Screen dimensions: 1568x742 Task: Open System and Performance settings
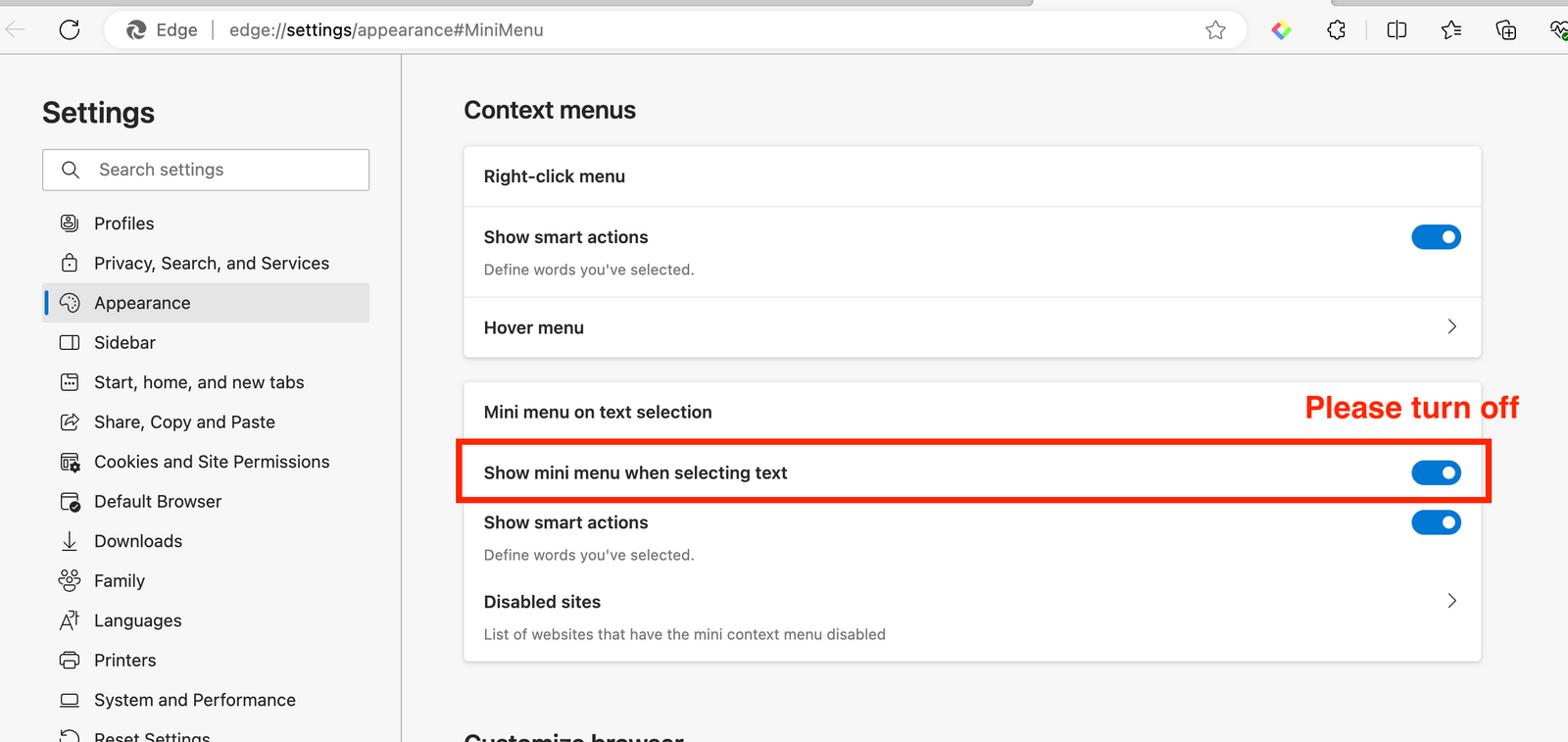(195, 699)
